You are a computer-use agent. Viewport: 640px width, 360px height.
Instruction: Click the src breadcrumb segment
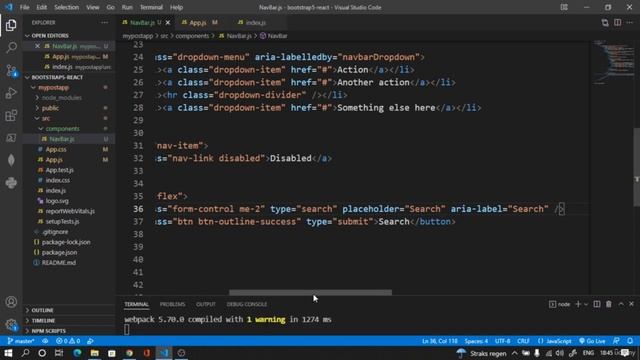(164, 36)
